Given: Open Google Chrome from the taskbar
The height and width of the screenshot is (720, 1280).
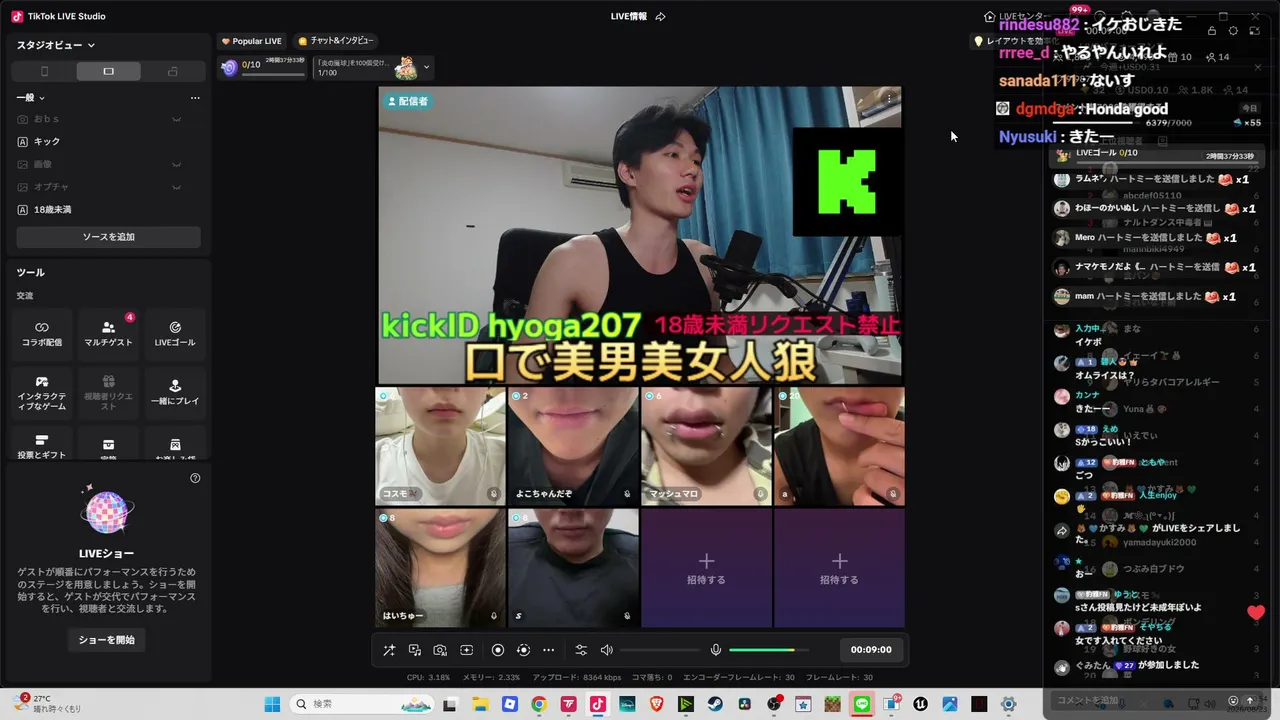Looking at the screenshot, I should point(539,704).
